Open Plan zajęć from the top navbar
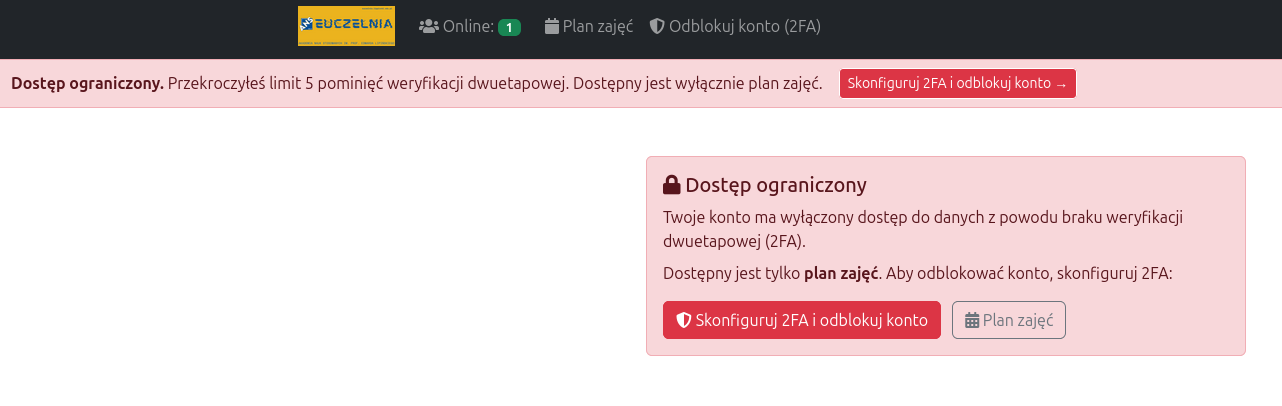The image size is (1282, 406). (598, 27)
